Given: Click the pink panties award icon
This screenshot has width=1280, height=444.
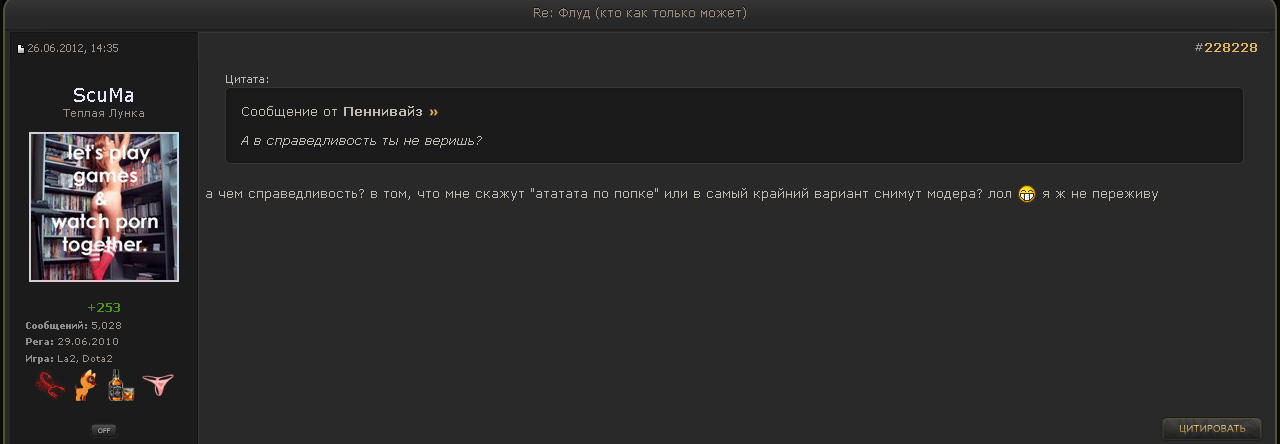Looking at the screenshot, I should 157,383.
